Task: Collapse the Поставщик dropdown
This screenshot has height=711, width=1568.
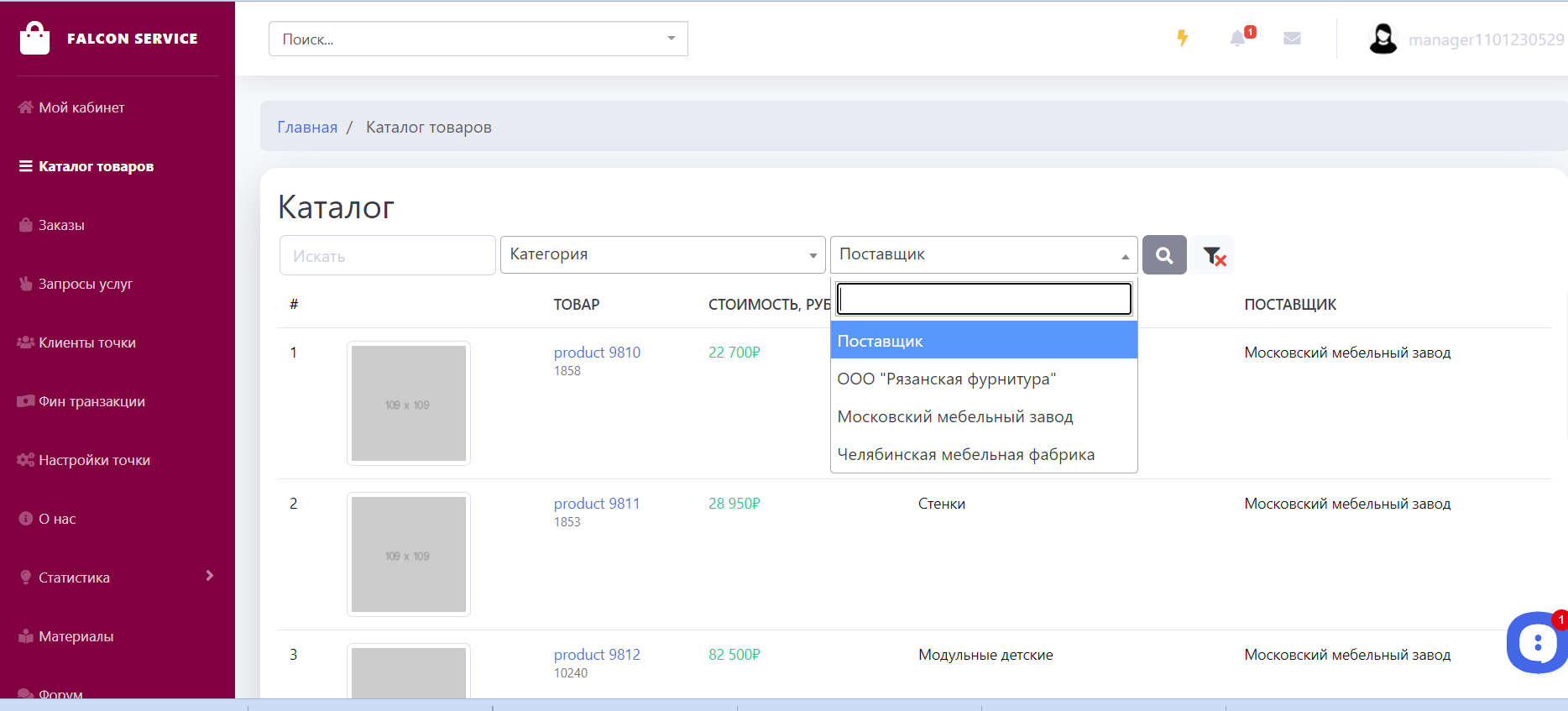Action: point(983,255)
